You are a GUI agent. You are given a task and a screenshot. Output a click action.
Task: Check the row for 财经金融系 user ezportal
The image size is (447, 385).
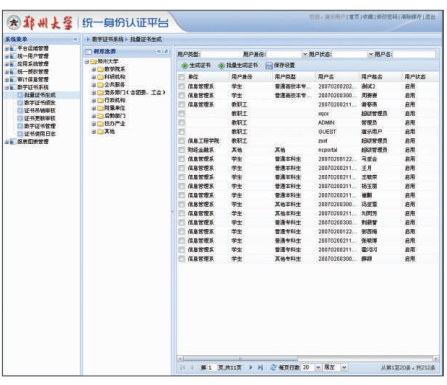pos(182,150)
